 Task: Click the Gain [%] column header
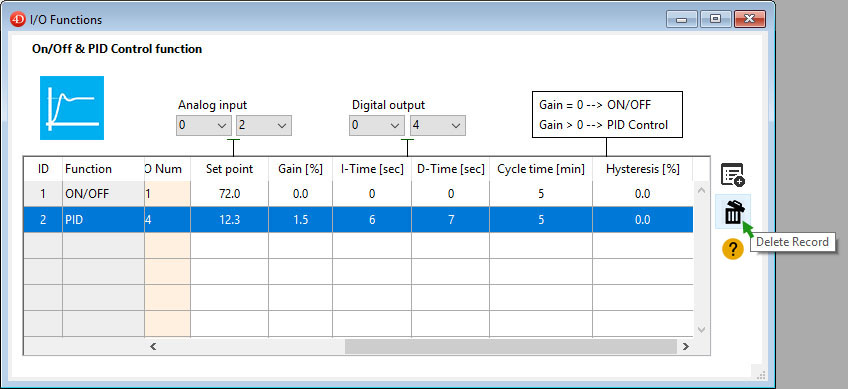click(301, 169)
